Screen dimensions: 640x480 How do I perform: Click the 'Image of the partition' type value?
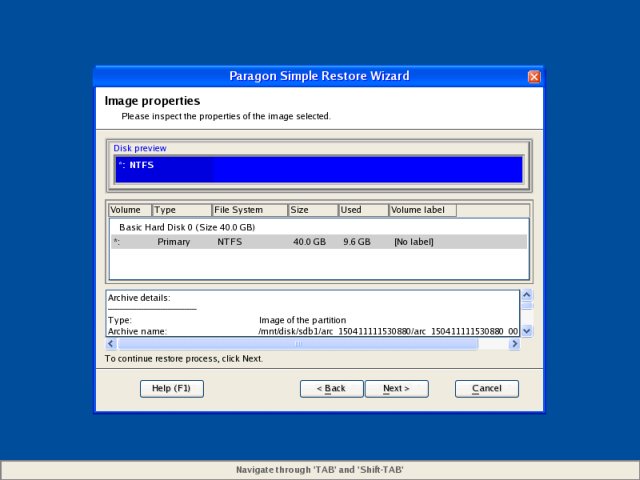(302, 320)
